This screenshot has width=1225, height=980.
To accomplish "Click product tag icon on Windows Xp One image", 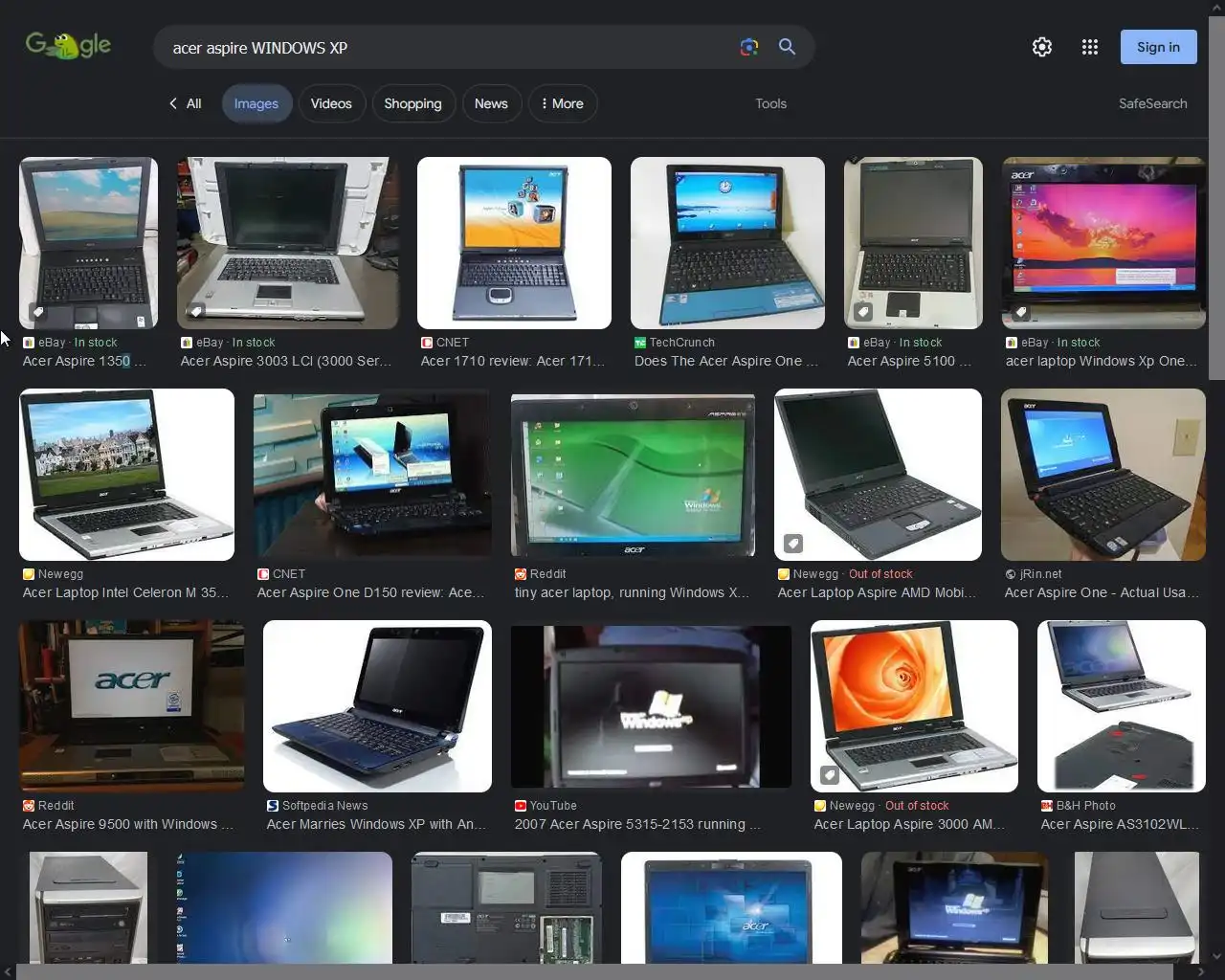I will [1020, 312].
